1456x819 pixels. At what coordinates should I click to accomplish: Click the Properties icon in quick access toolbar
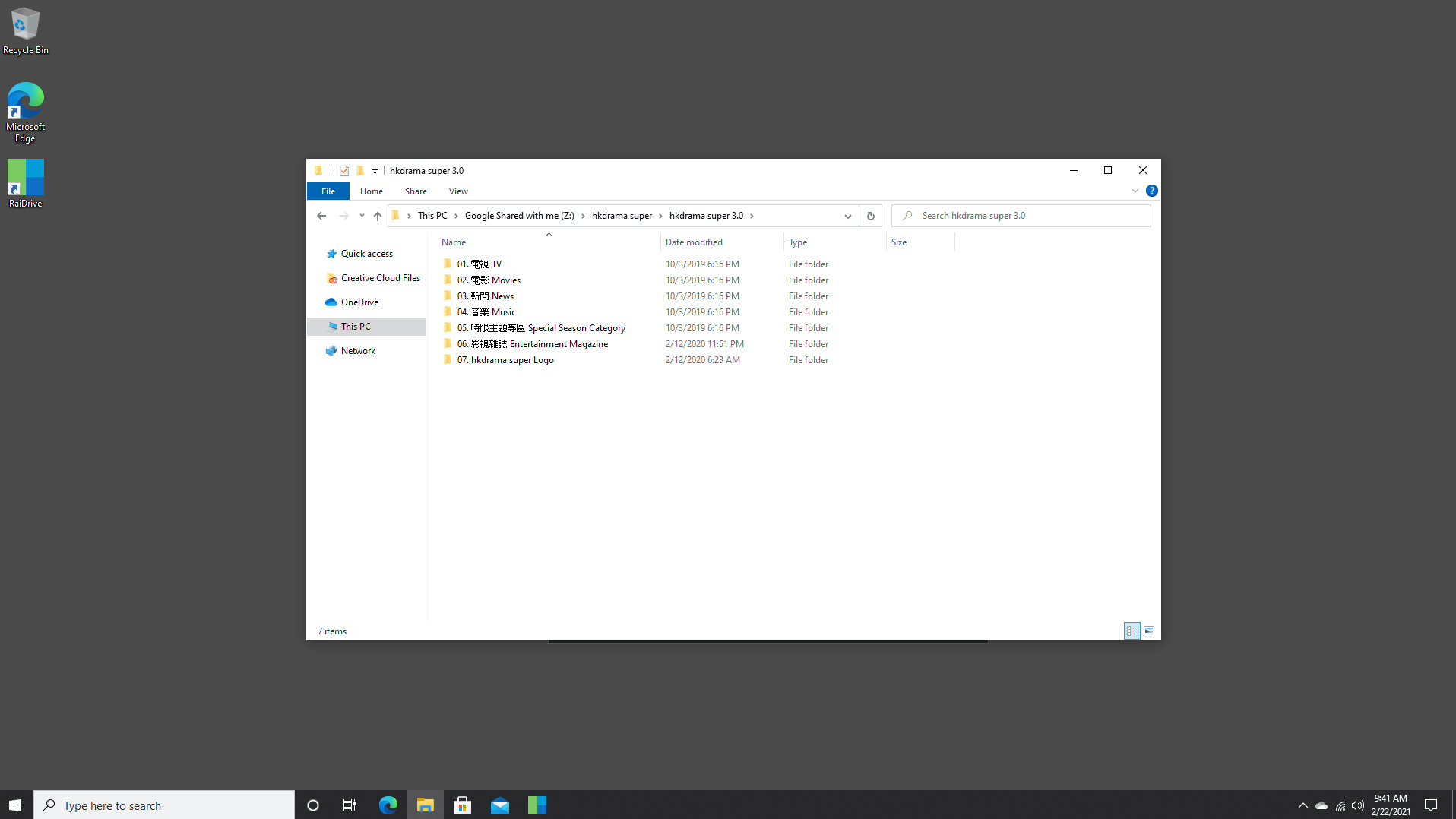coord(344,170)
